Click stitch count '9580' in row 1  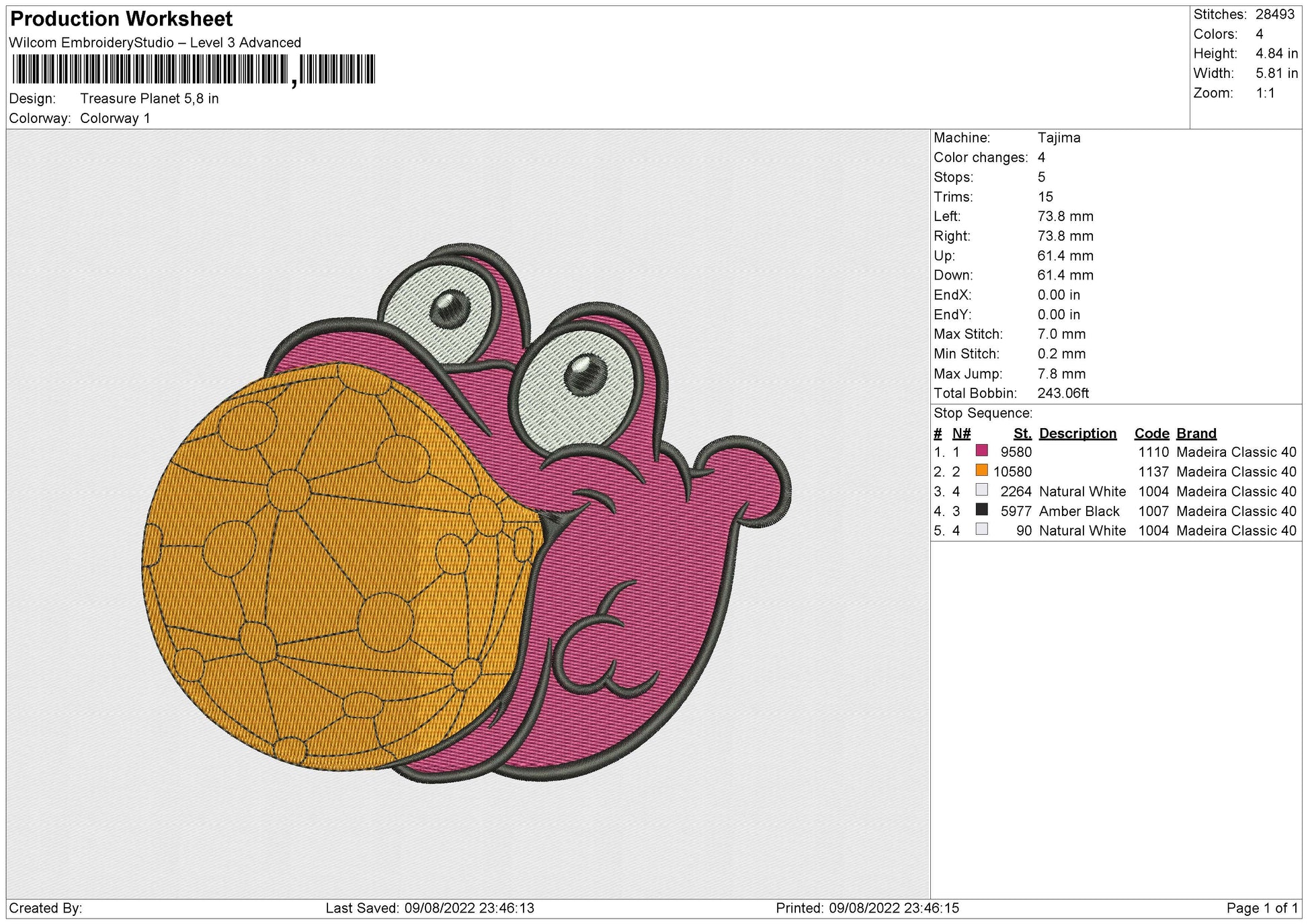pos(1016,452)
